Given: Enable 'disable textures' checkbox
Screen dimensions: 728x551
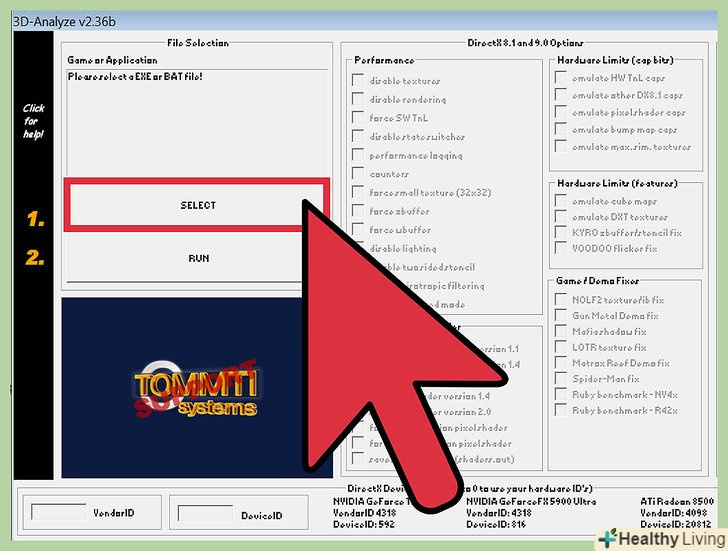Looking at the screenshot, I should [x=358, y=80].
